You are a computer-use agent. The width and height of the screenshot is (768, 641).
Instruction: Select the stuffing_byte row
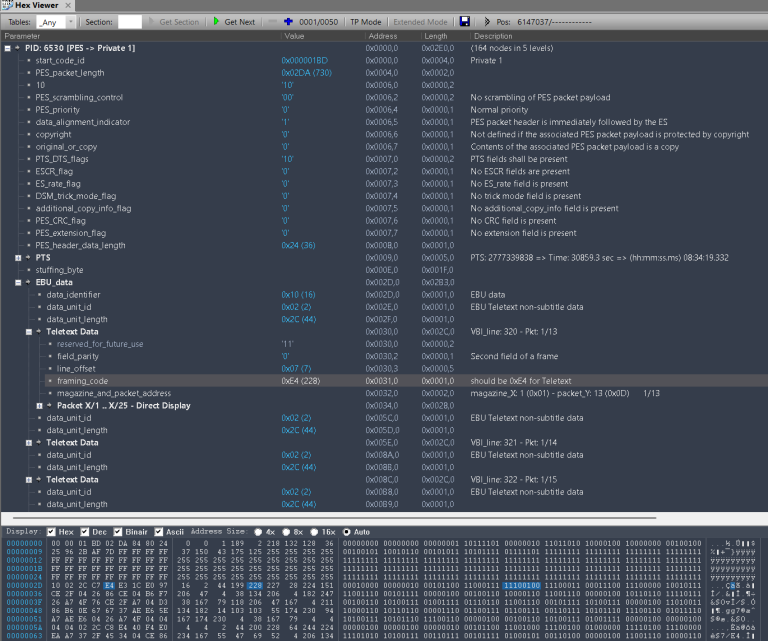point(384,270)
